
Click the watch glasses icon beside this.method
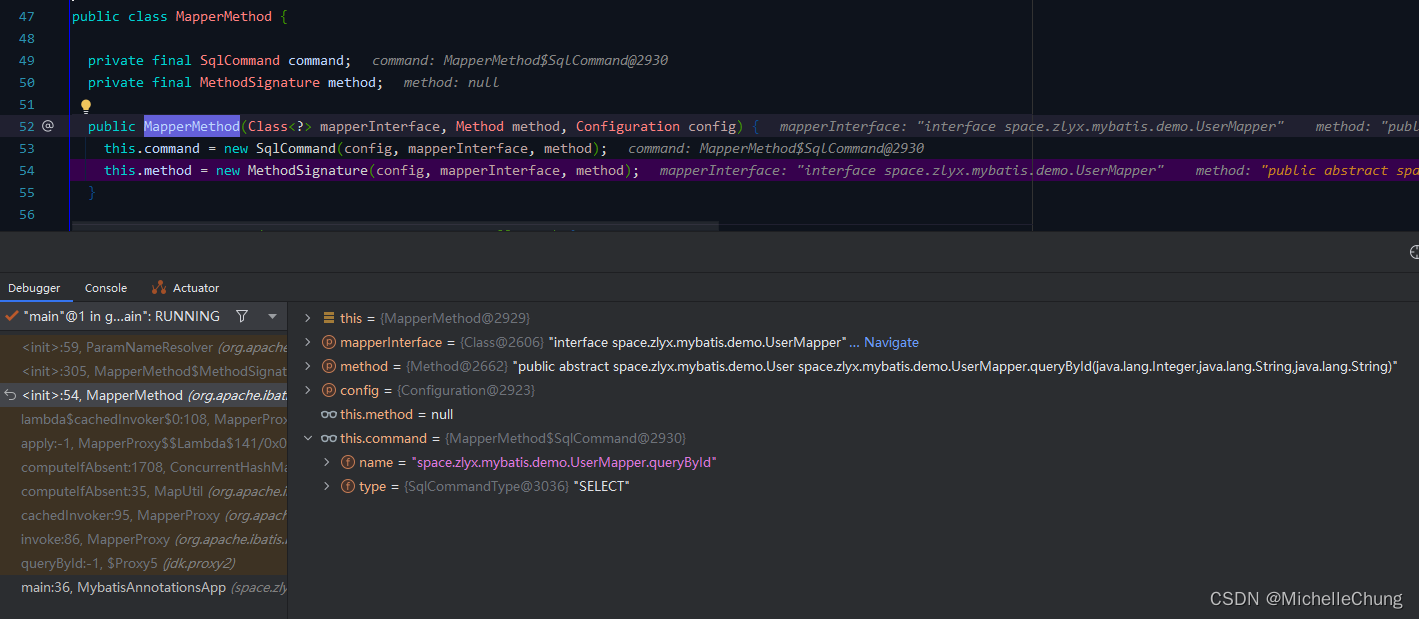328,414
